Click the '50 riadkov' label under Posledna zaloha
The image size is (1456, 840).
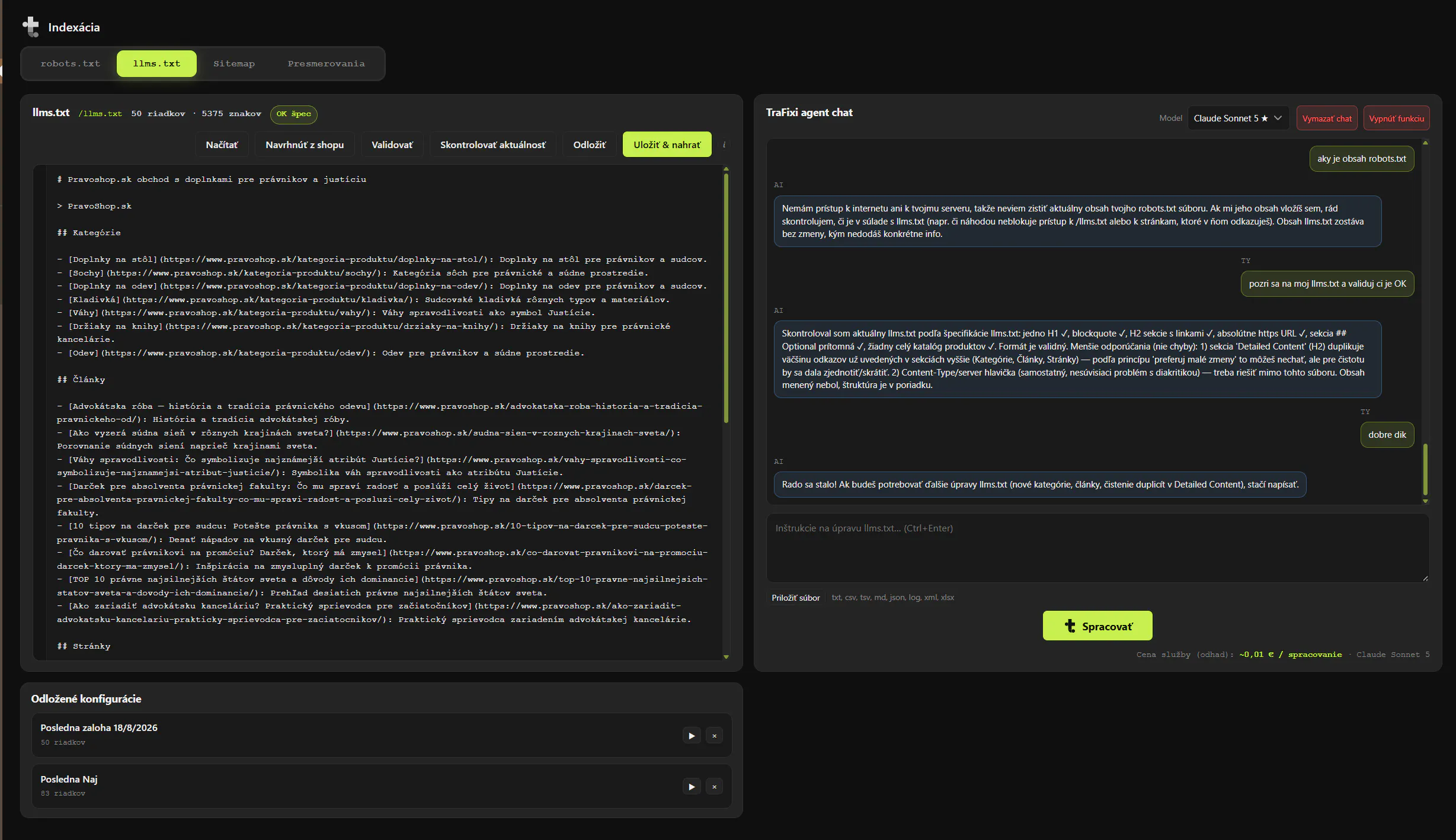coord(63,742)
